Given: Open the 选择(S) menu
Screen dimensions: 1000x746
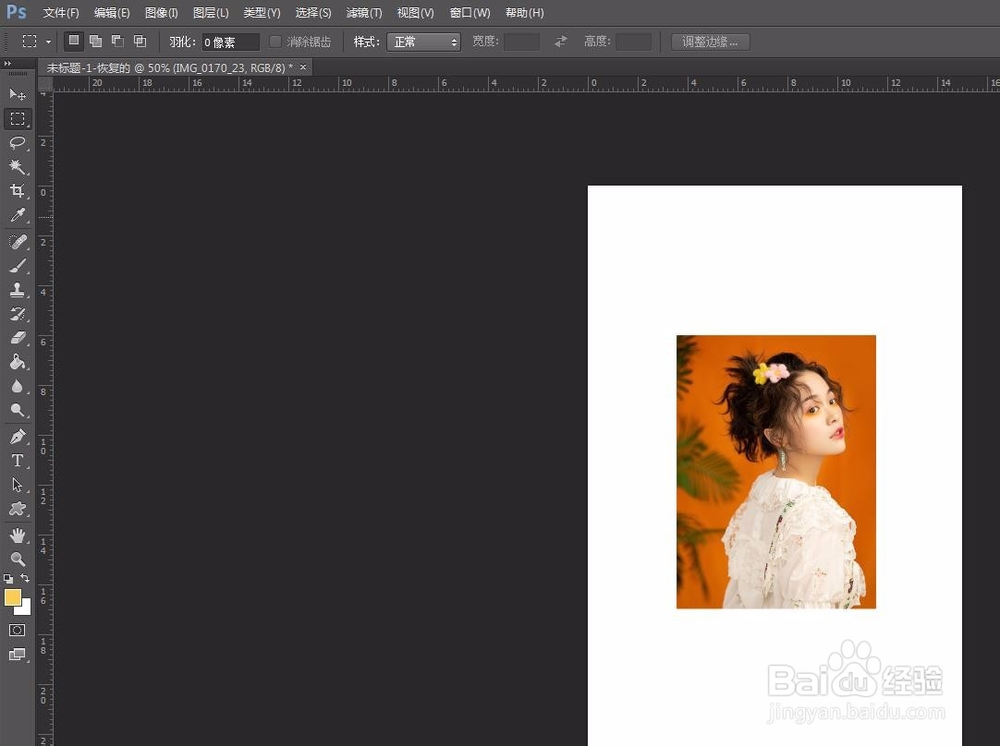Looking at the screenshot, I should tap(312, 13).
